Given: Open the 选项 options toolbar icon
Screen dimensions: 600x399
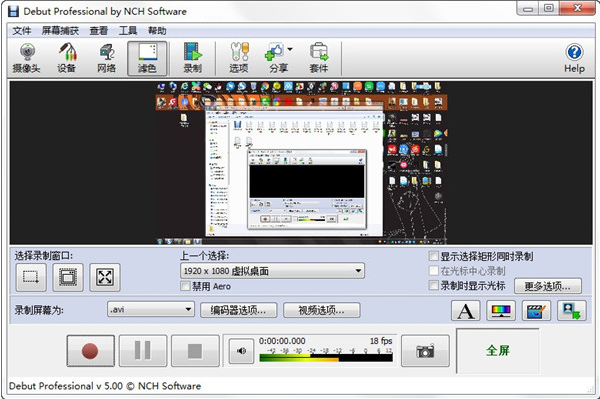Looking at the screenshot, I should coord(239,58).
